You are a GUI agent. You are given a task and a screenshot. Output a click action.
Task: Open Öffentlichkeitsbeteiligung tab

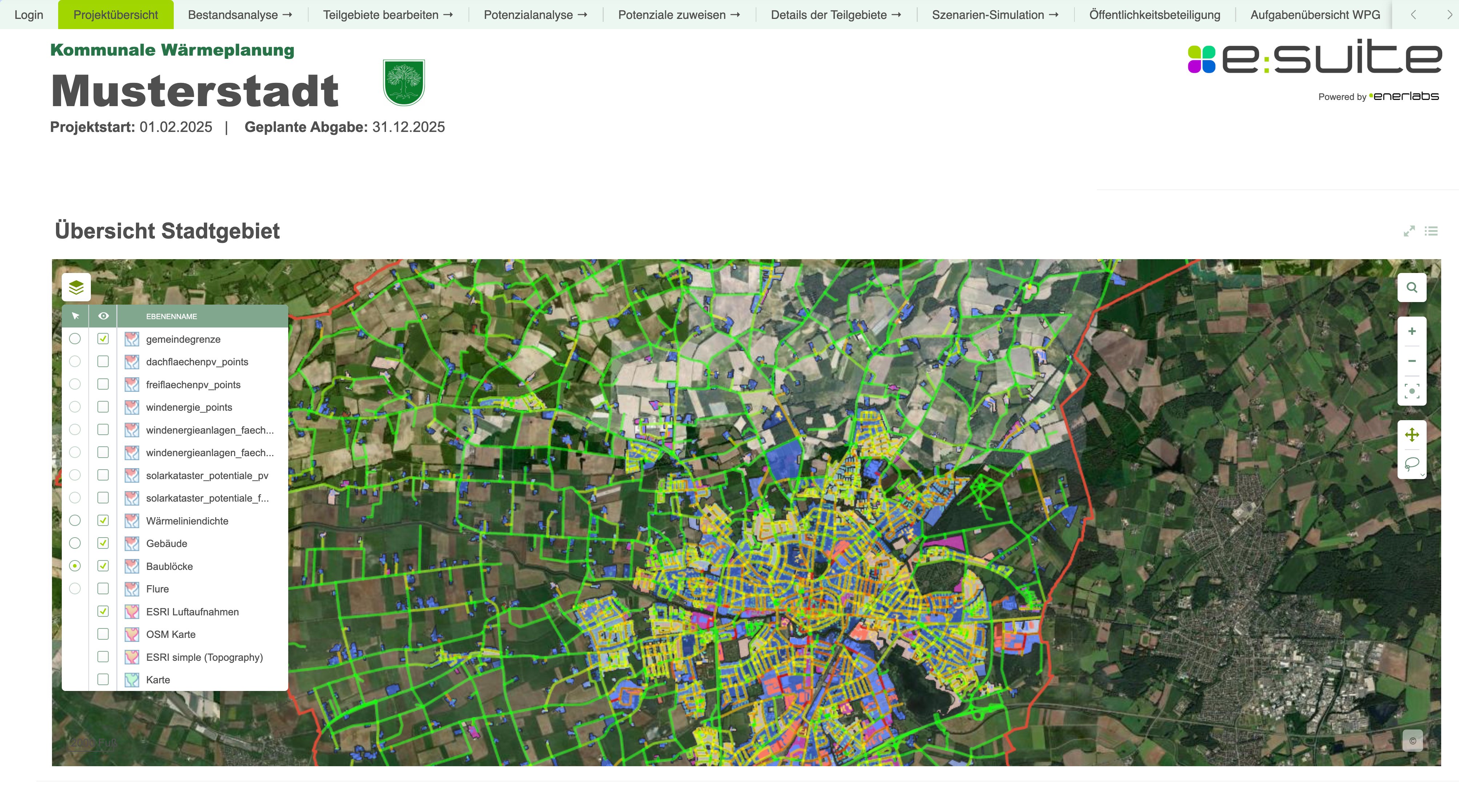point(1154,15)
